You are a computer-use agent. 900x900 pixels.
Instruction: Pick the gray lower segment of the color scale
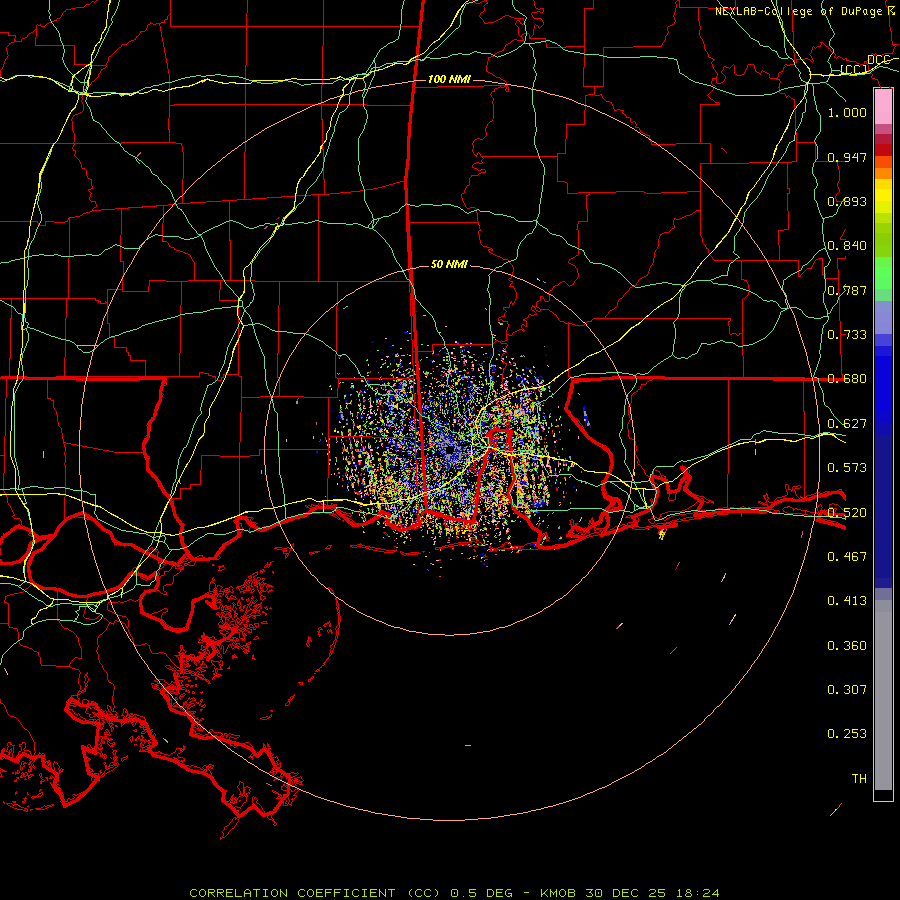(x=883, y=695)
